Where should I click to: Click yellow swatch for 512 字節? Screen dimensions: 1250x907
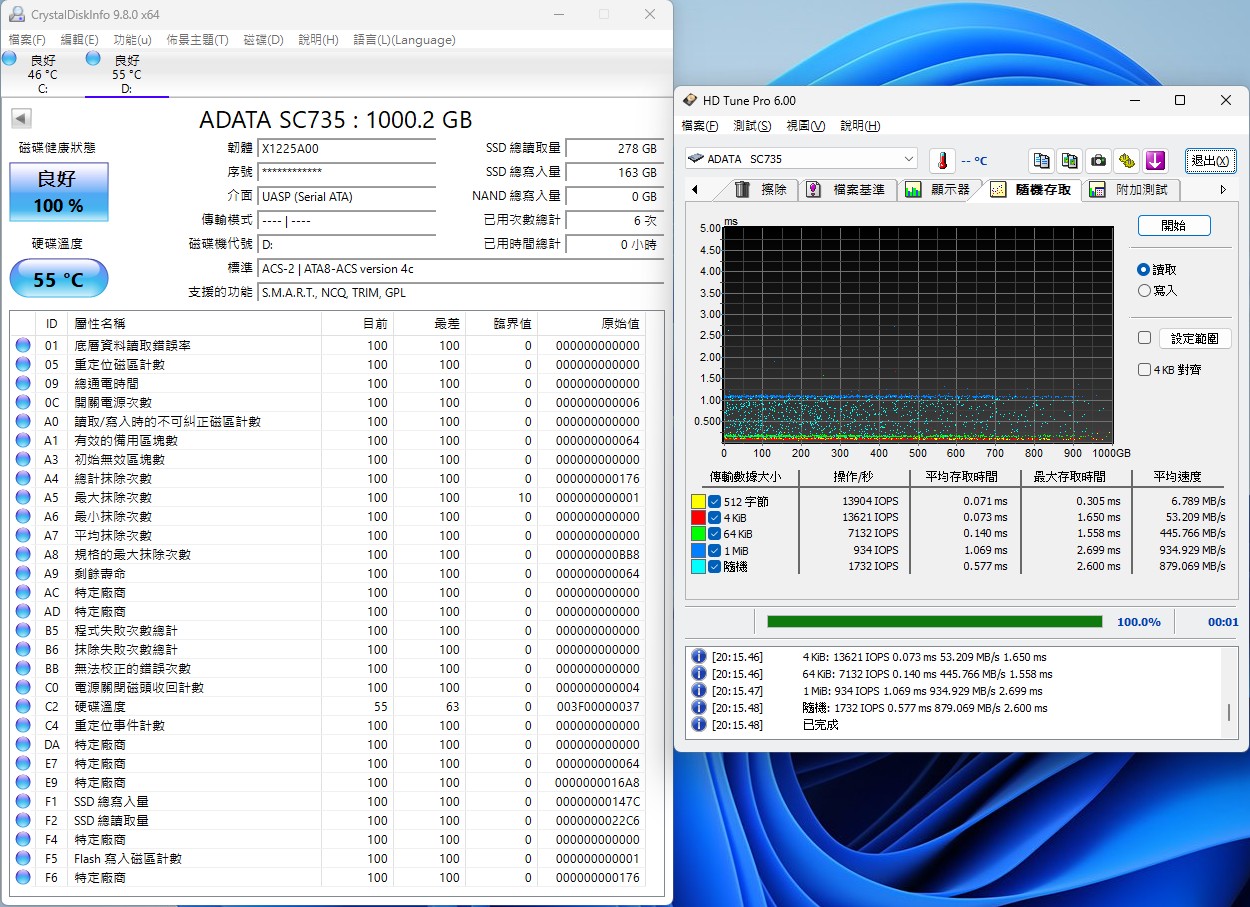tap(698, 502)
